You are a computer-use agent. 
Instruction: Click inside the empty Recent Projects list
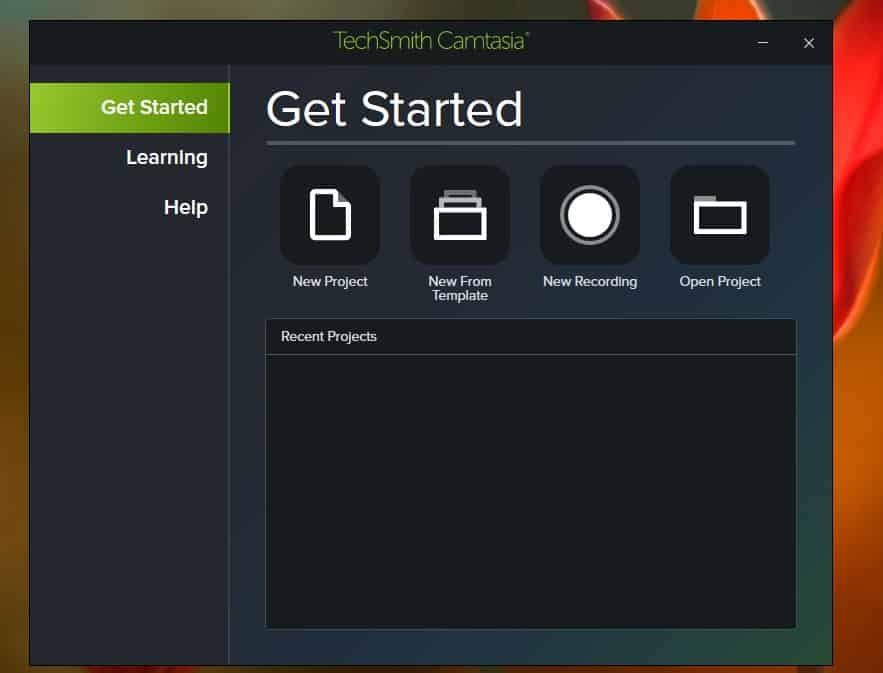(530, 490)
